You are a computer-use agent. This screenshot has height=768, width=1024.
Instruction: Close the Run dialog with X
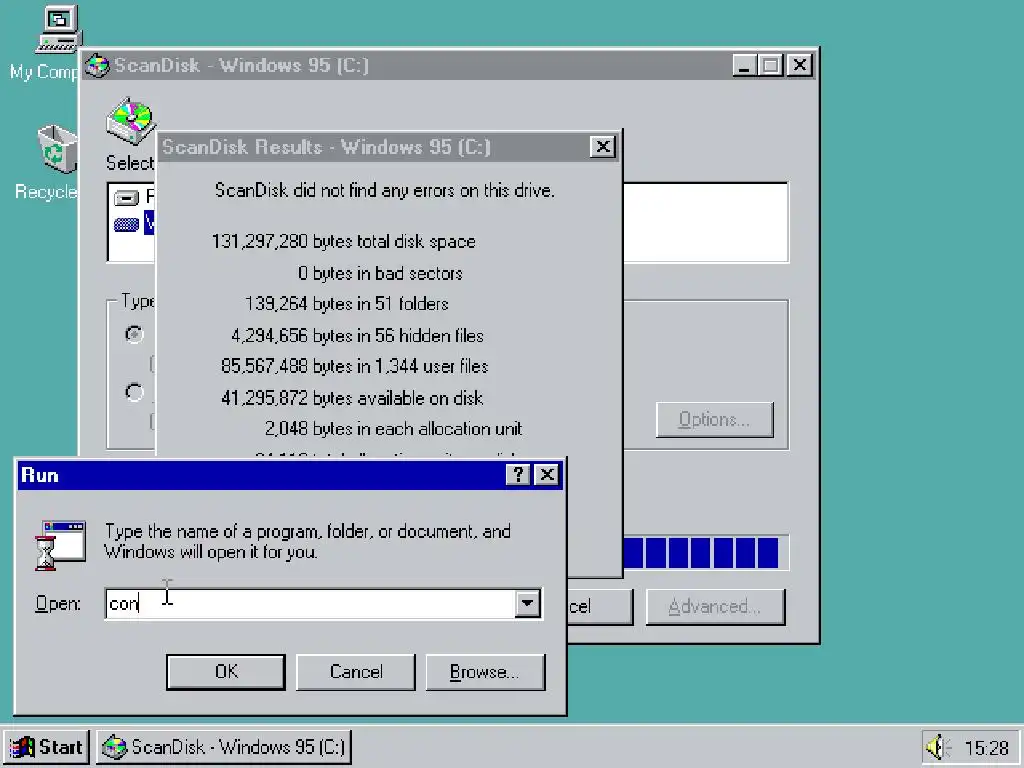pyautogui.click(x=547, y=475)
